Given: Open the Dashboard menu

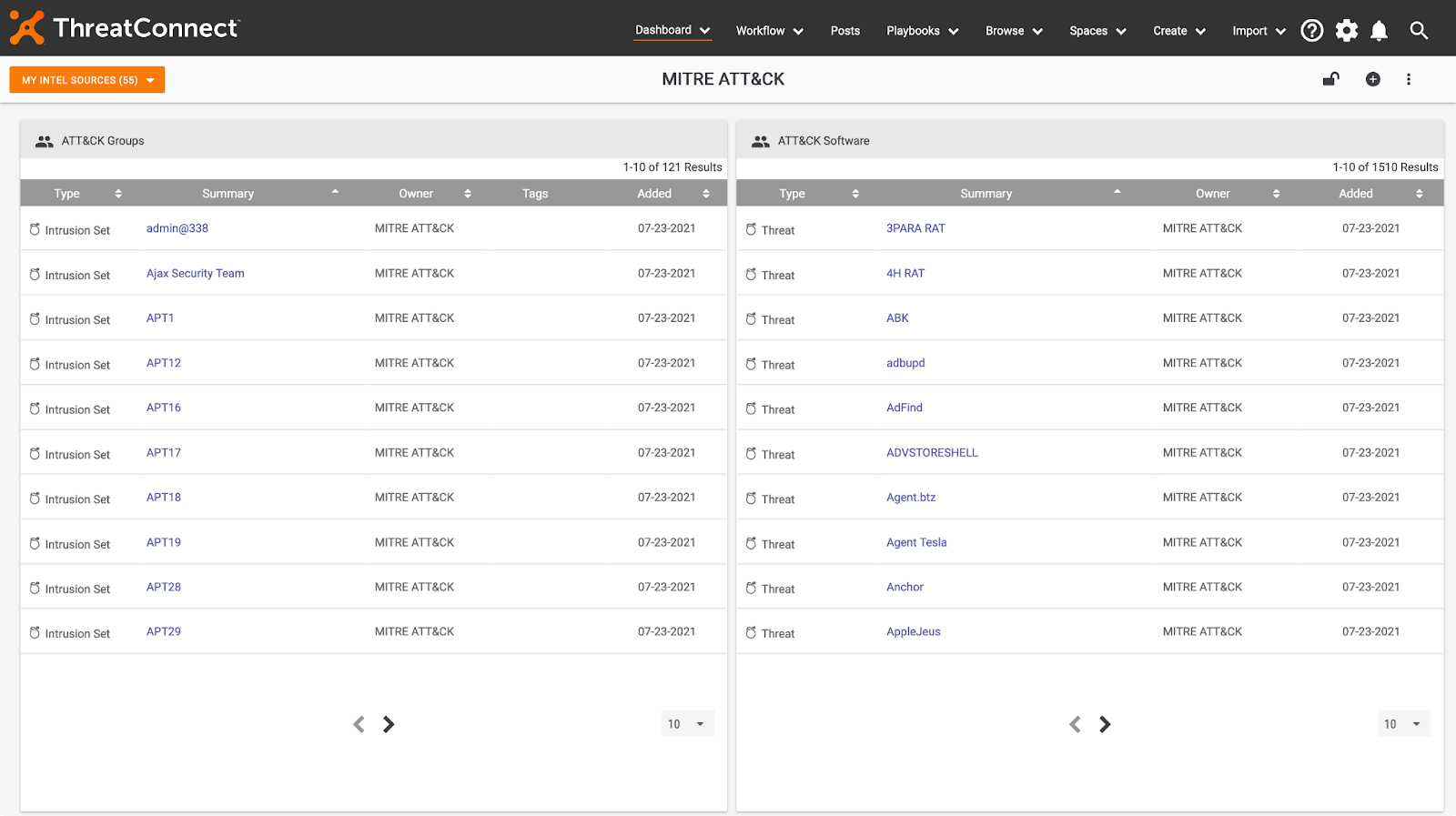Looking at the screenshot, I should [672, 30].
